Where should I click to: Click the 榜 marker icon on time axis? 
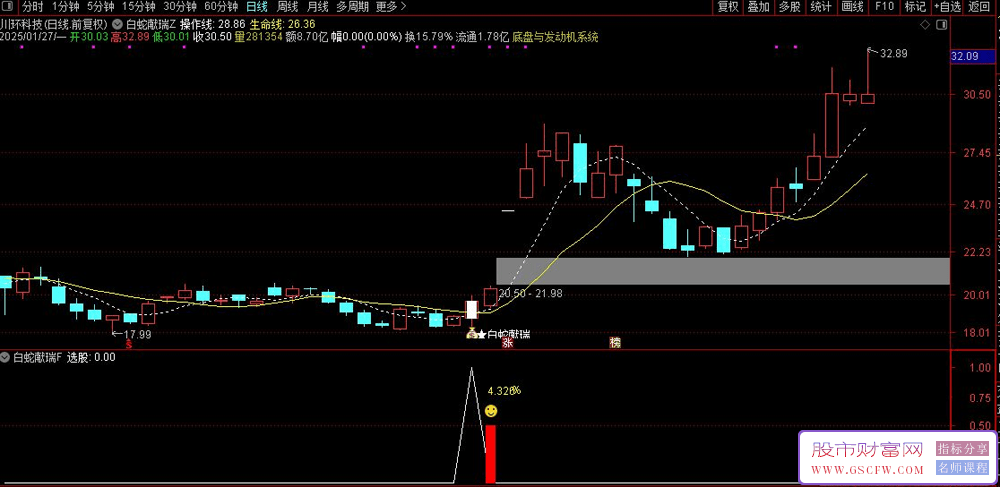[615, 343]
